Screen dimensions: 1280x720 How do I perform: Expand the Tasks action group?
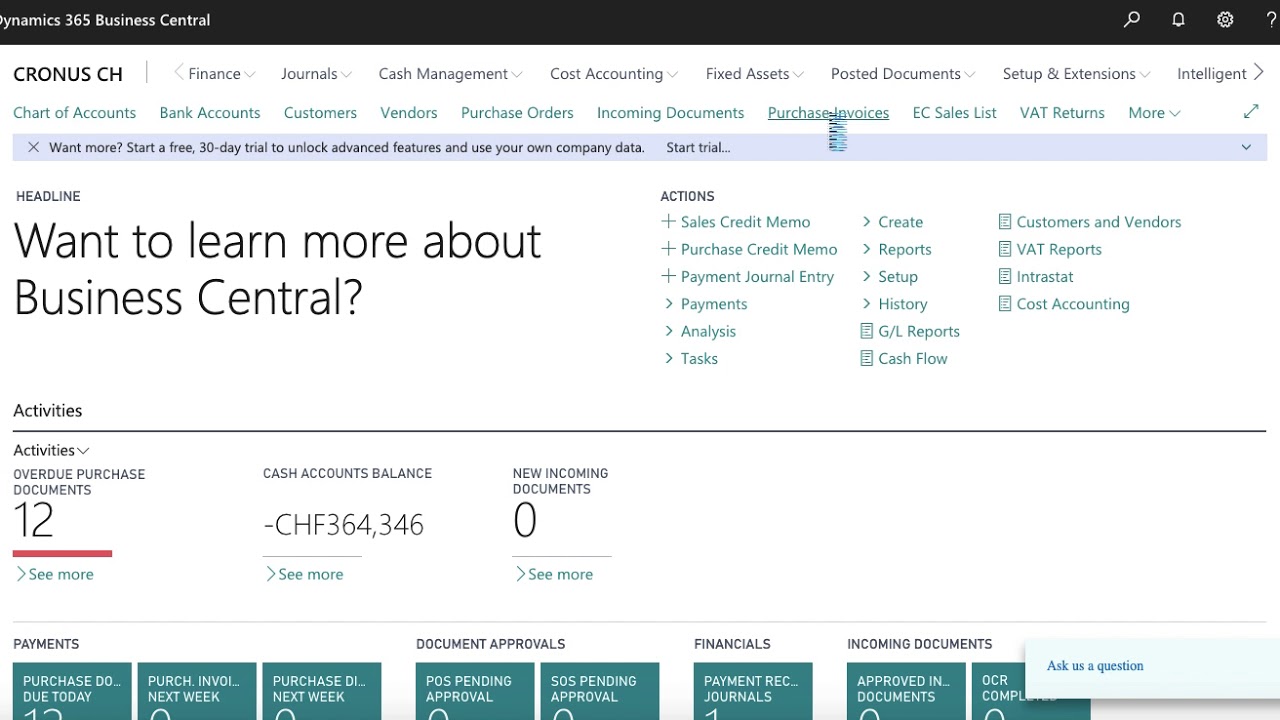(x=690, y=358)
